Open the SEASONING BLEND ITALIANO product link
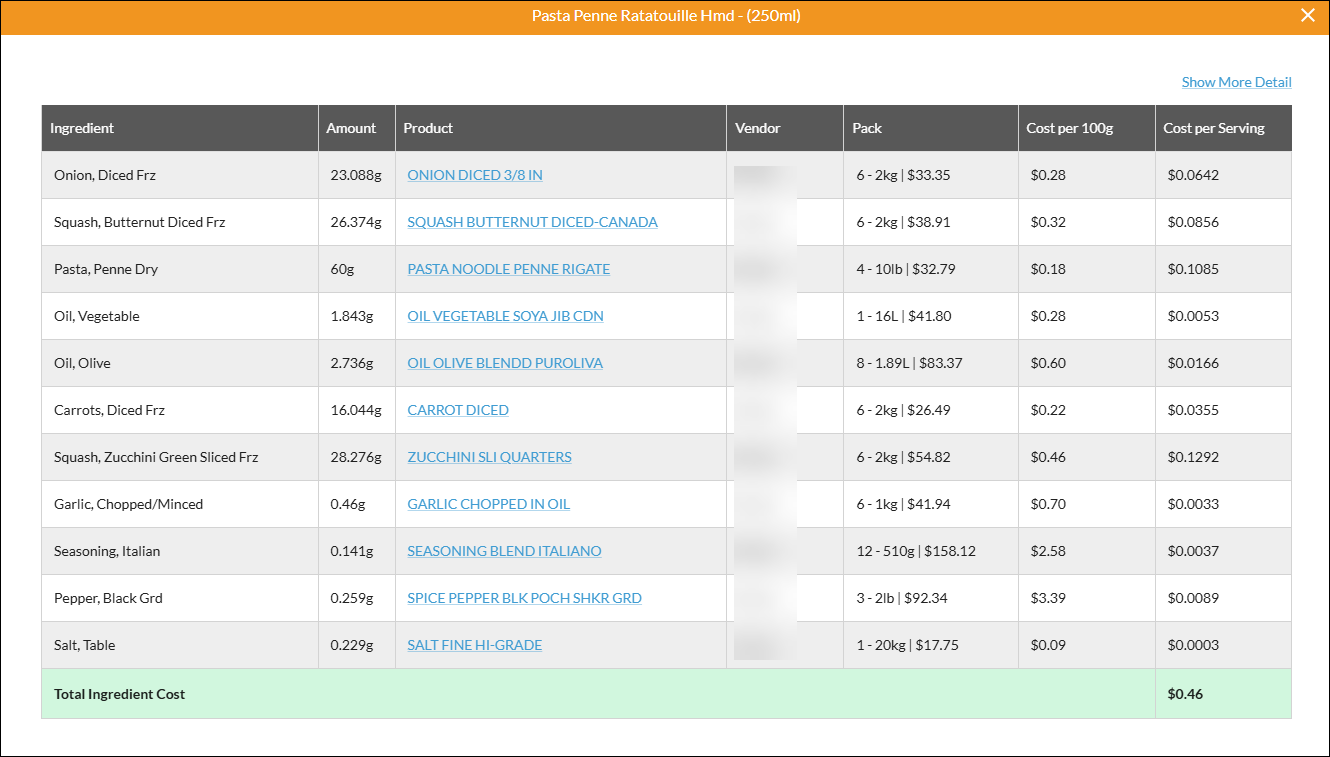The width and height of the screenshot is (1330, 757). pyautogui.click(x=504, y=550)
